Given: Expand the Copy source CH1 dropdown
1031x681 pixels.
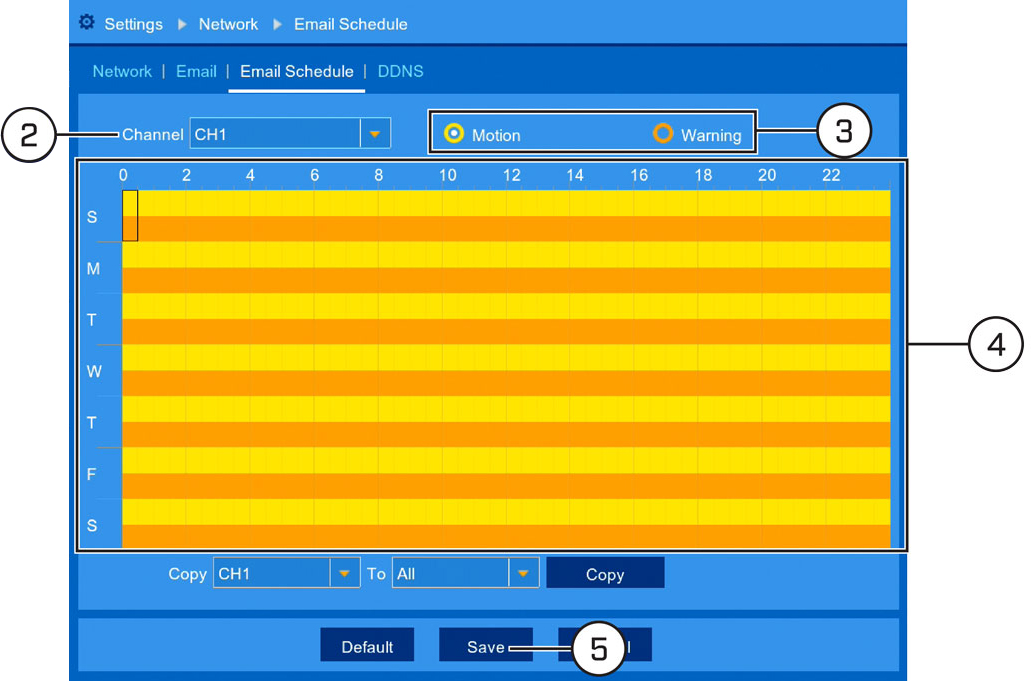Looking at the screenshot, I should (x=287, y=573).
